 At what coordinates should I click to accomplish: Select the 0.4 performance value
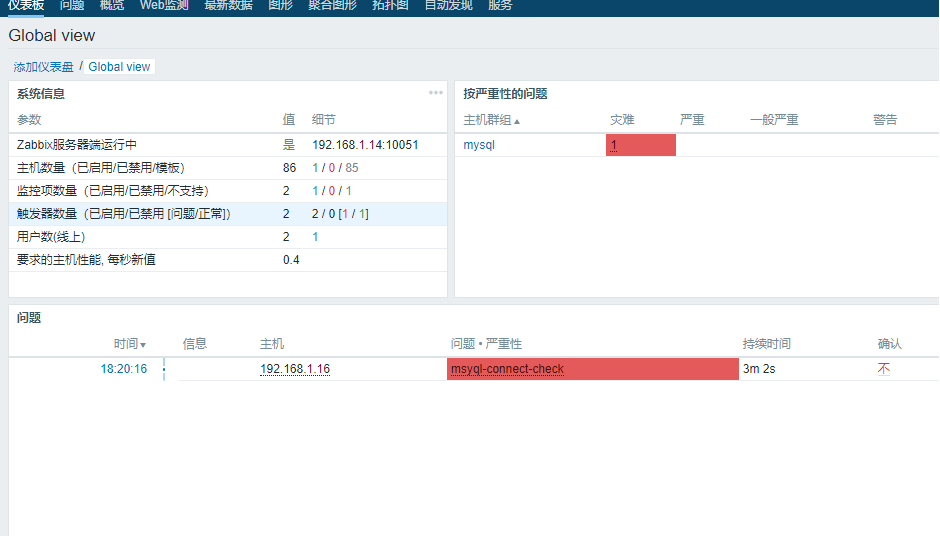coord(291,260)
